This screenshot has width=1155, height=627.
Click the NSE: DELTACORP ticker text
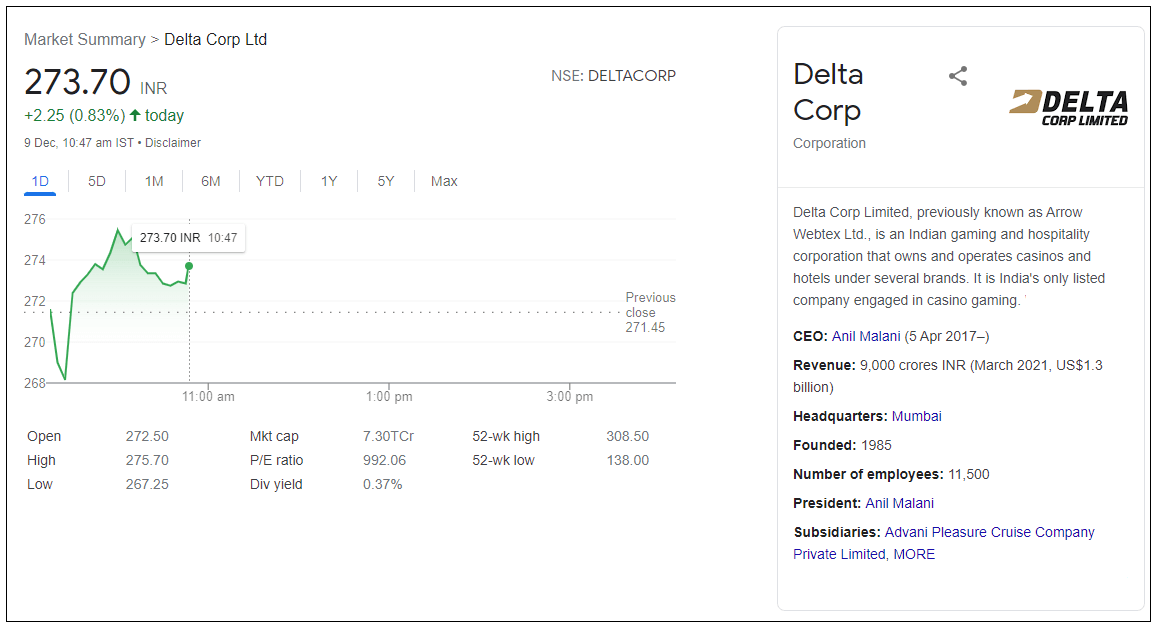tap(614, 76)
